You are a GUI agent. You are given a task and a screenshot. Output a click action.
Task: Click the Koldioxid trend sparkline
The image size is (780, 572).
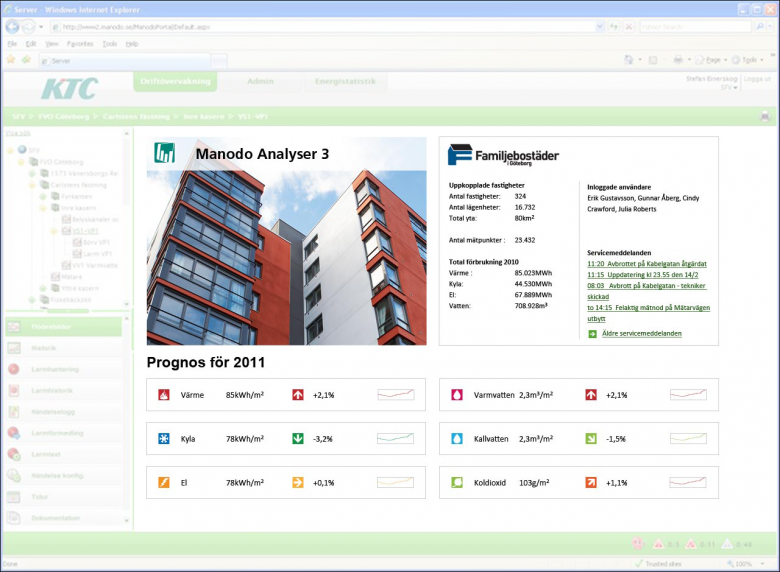point(688,482)
